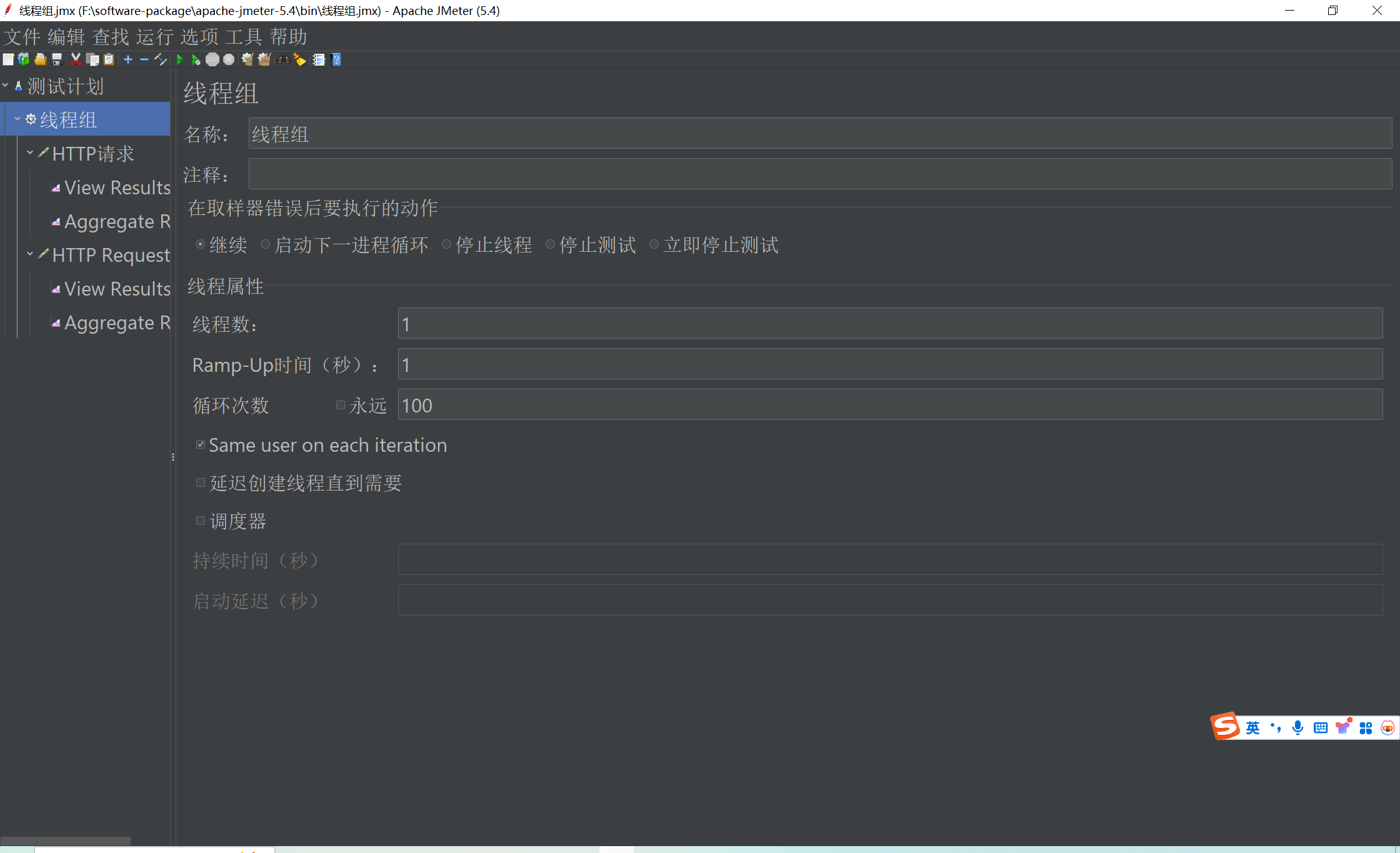
Task: Paste element using clipboard icon
Action: tap(109, 59)
